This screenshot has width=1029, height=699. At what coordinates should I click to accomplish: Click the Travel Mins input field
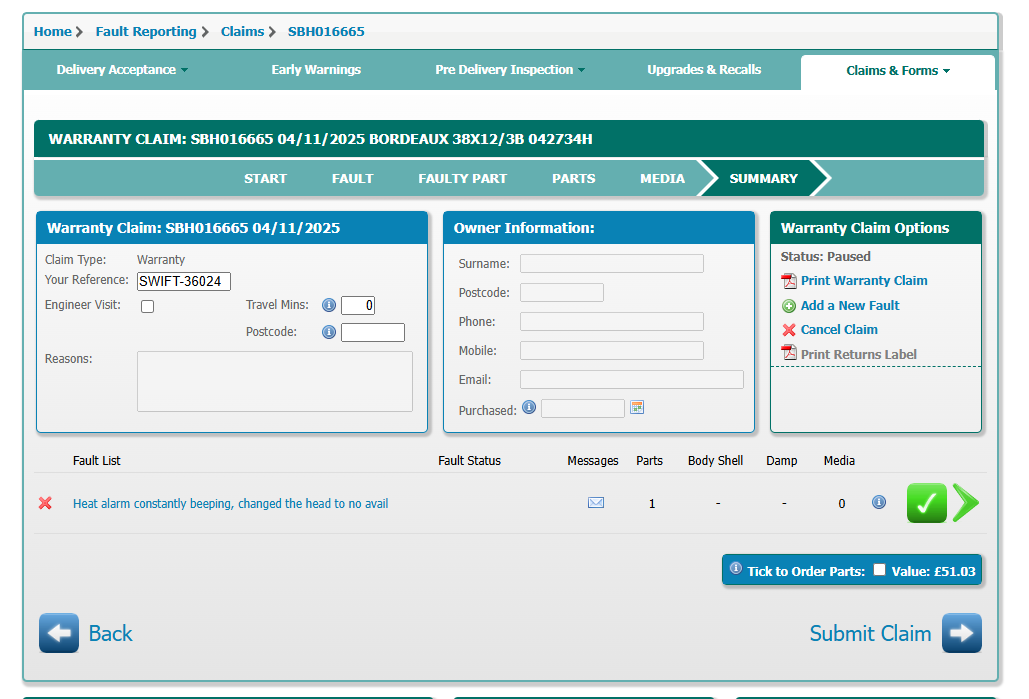[358, 305]
